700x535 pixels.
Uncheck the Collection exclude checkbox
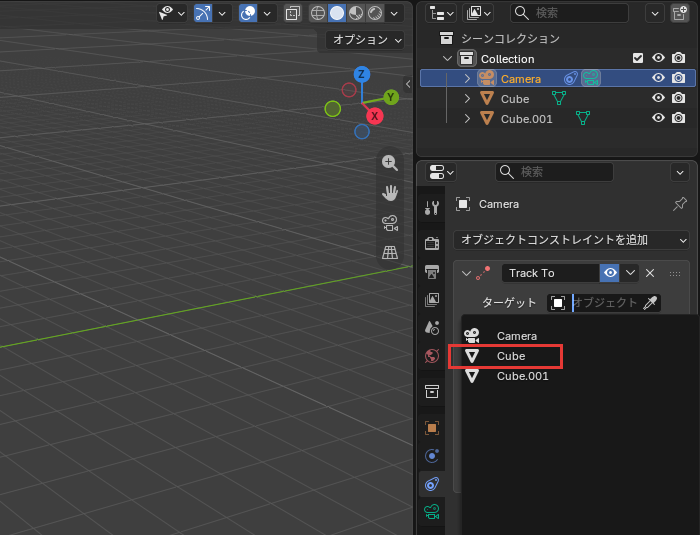click(638, 58)
